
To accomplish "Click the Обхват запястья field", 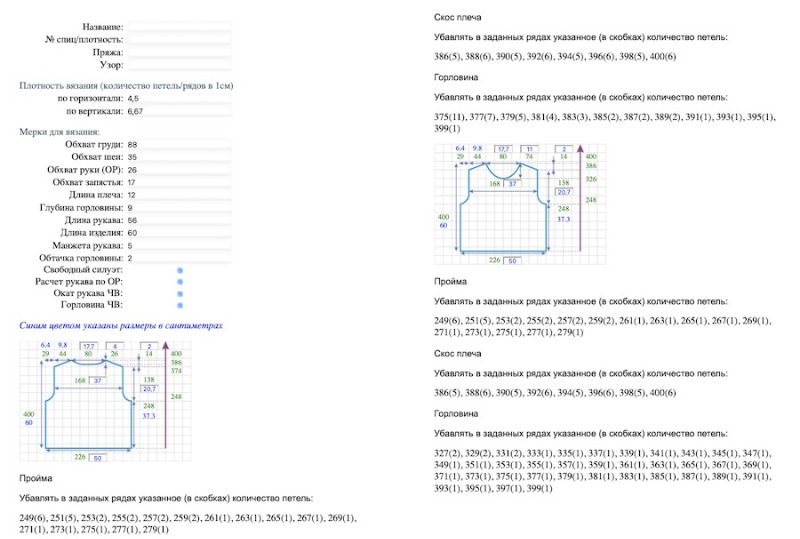I will click(179, 183).
